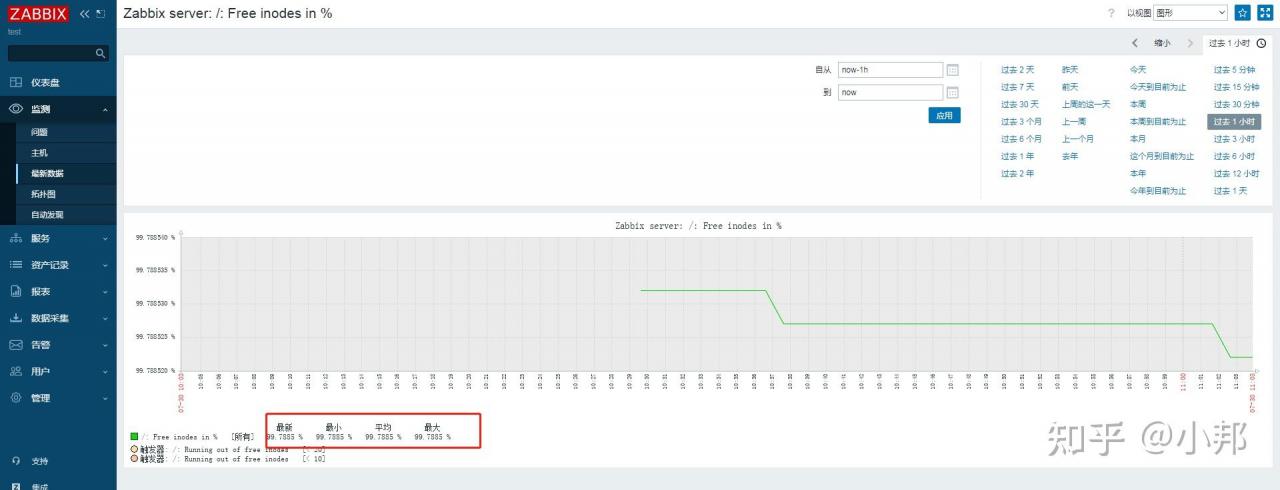This screenshot has width=1280, height=490.
Task: Select 上一个月 time range
Action: click(x=1078, y=139)
